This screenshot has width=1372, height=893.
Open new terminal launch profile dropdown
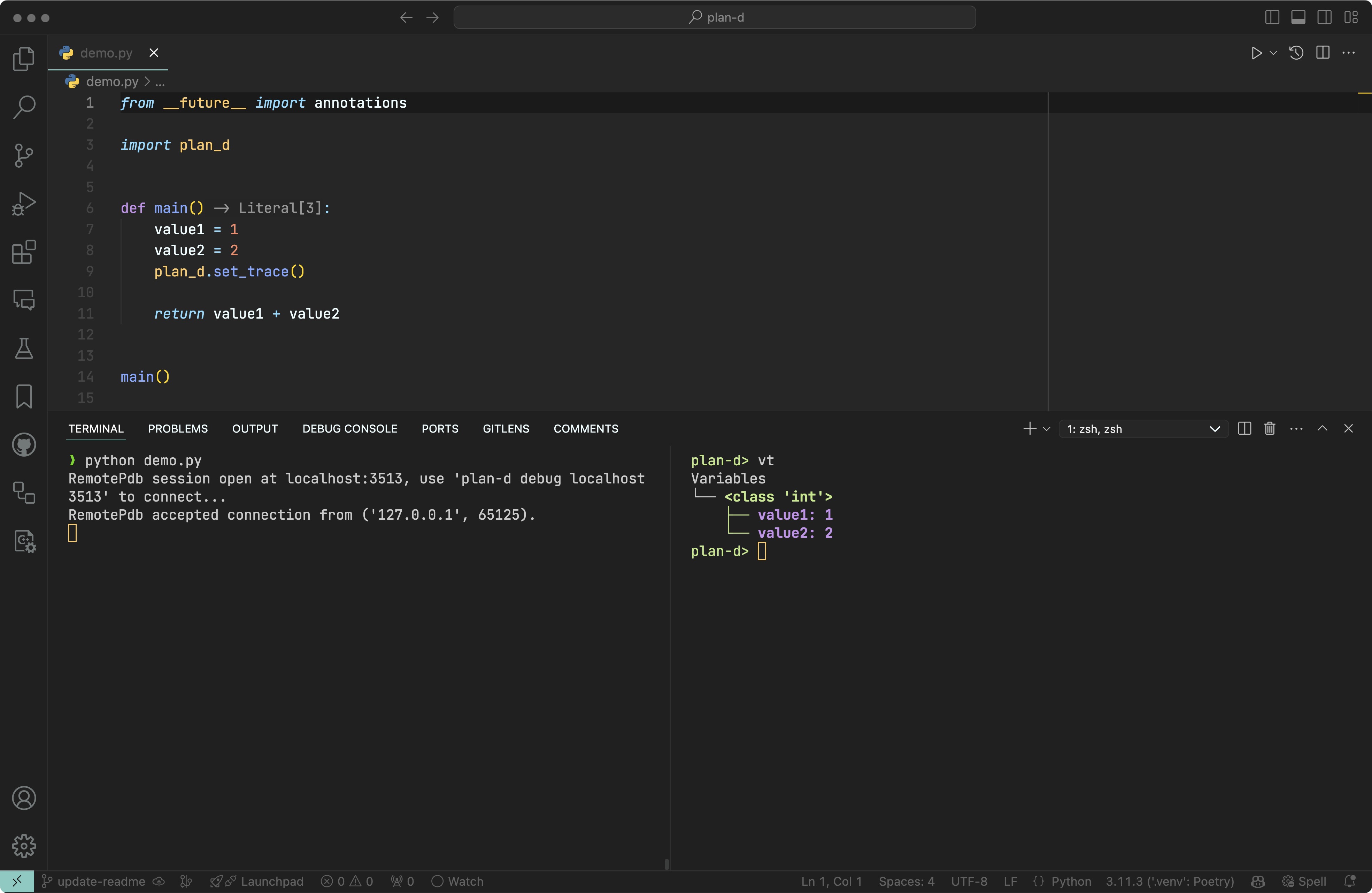(1047, 429)
